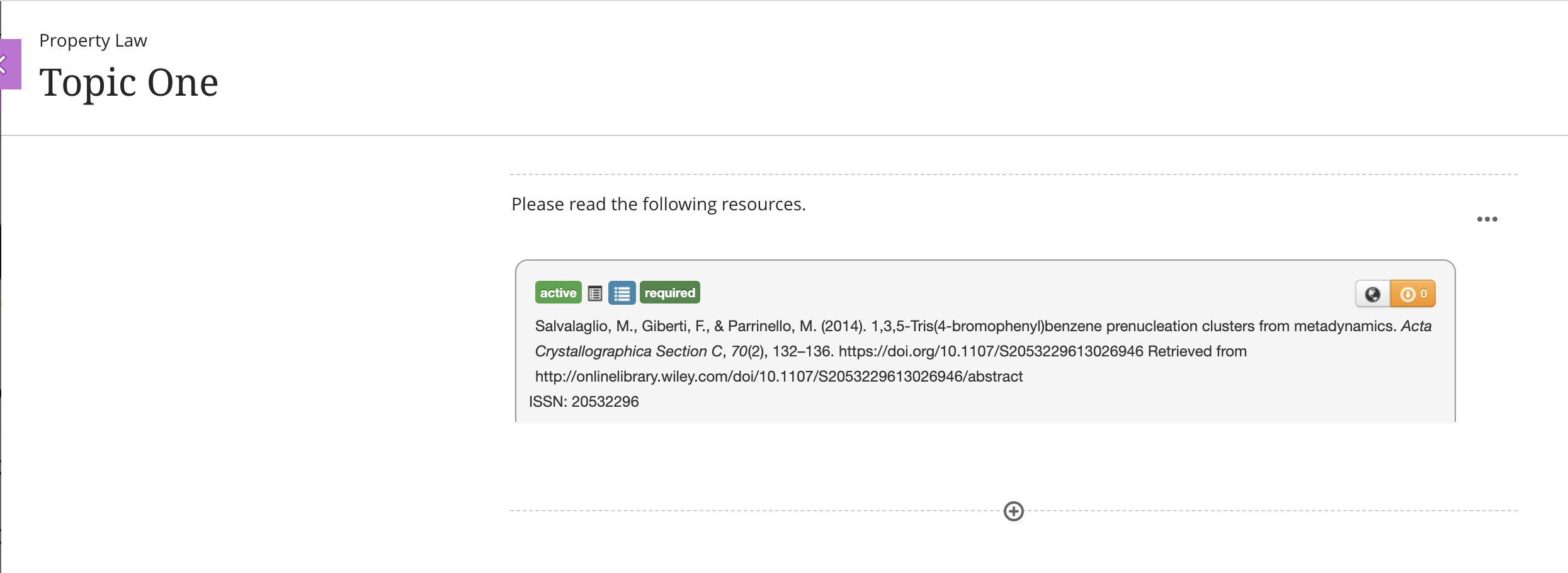Click the orange download count button
The width and height of the screenshot is (1568, 573).
click(1413, 294)
